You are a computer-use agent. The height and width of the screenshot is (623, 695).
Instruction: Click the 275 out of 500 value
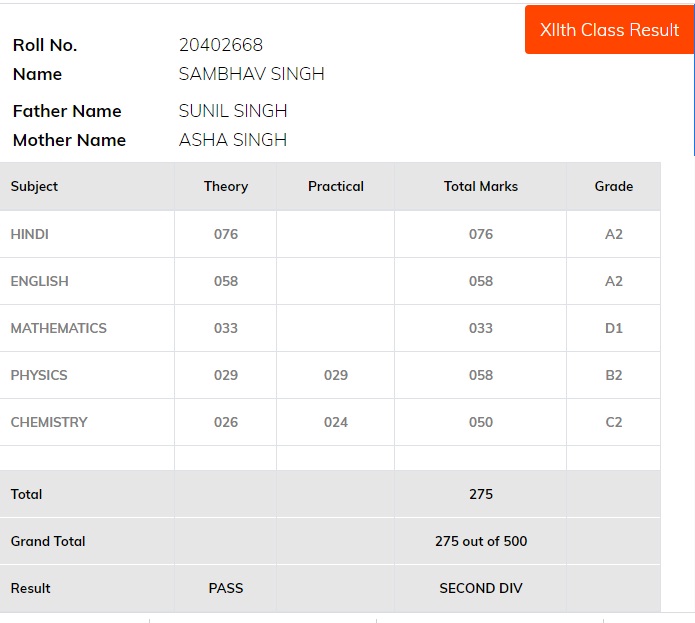(481, 541)
